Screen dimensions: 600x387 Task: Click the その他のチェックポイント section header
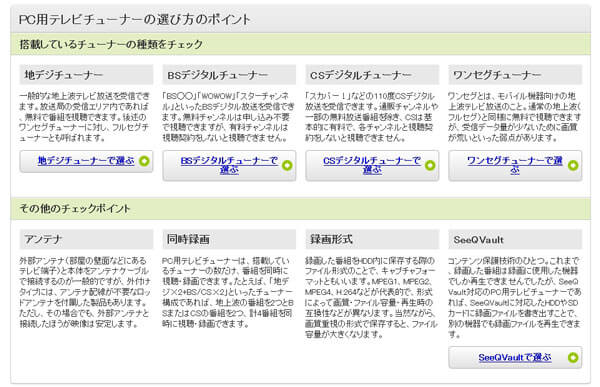(301, 209)
